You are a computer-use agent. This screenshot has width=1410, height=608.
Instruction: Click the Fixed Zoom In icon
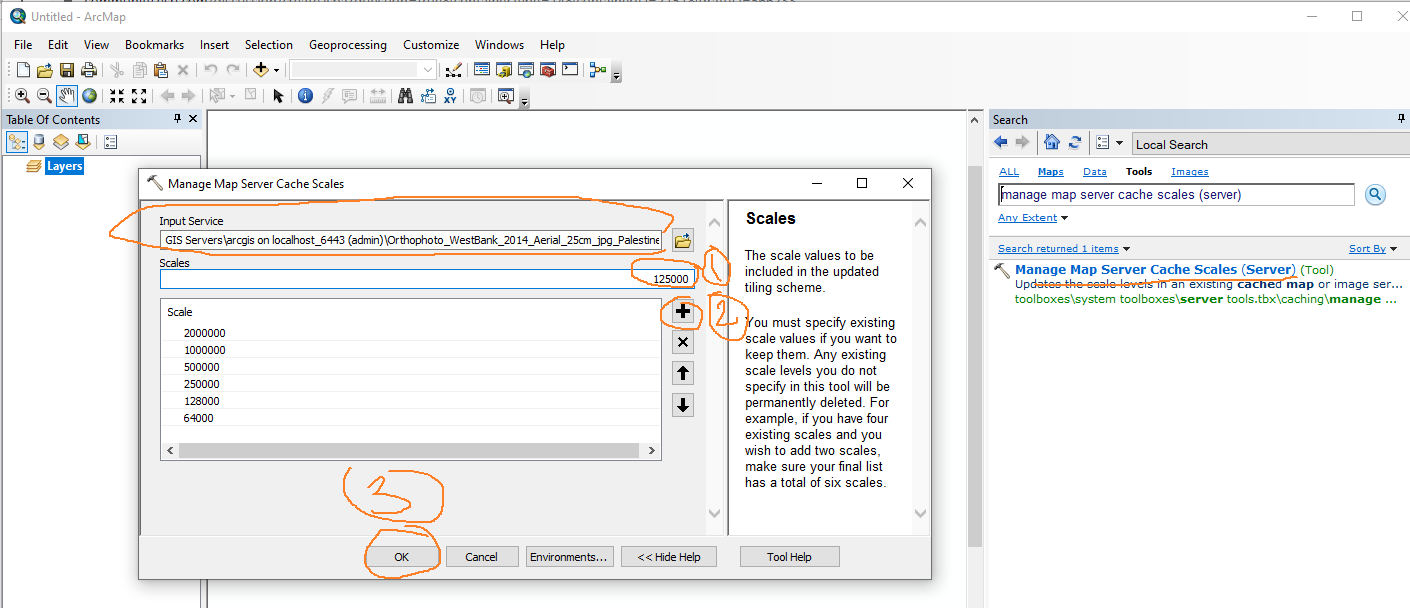coord(117,96)
